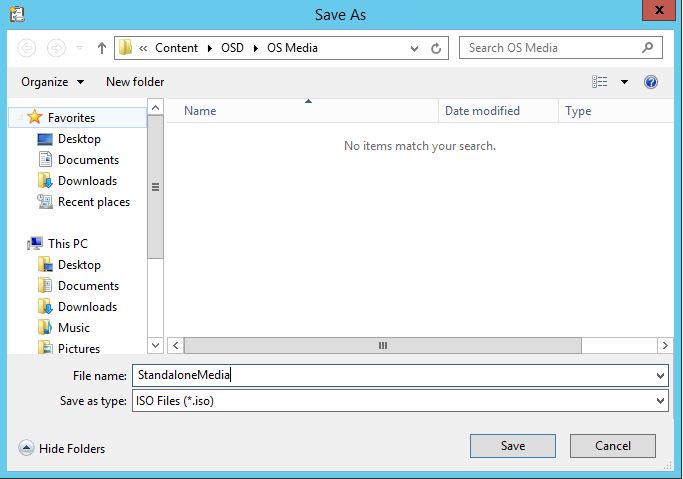Click the Up one level arrow icon
683x479 pixels.
(102, 48)
